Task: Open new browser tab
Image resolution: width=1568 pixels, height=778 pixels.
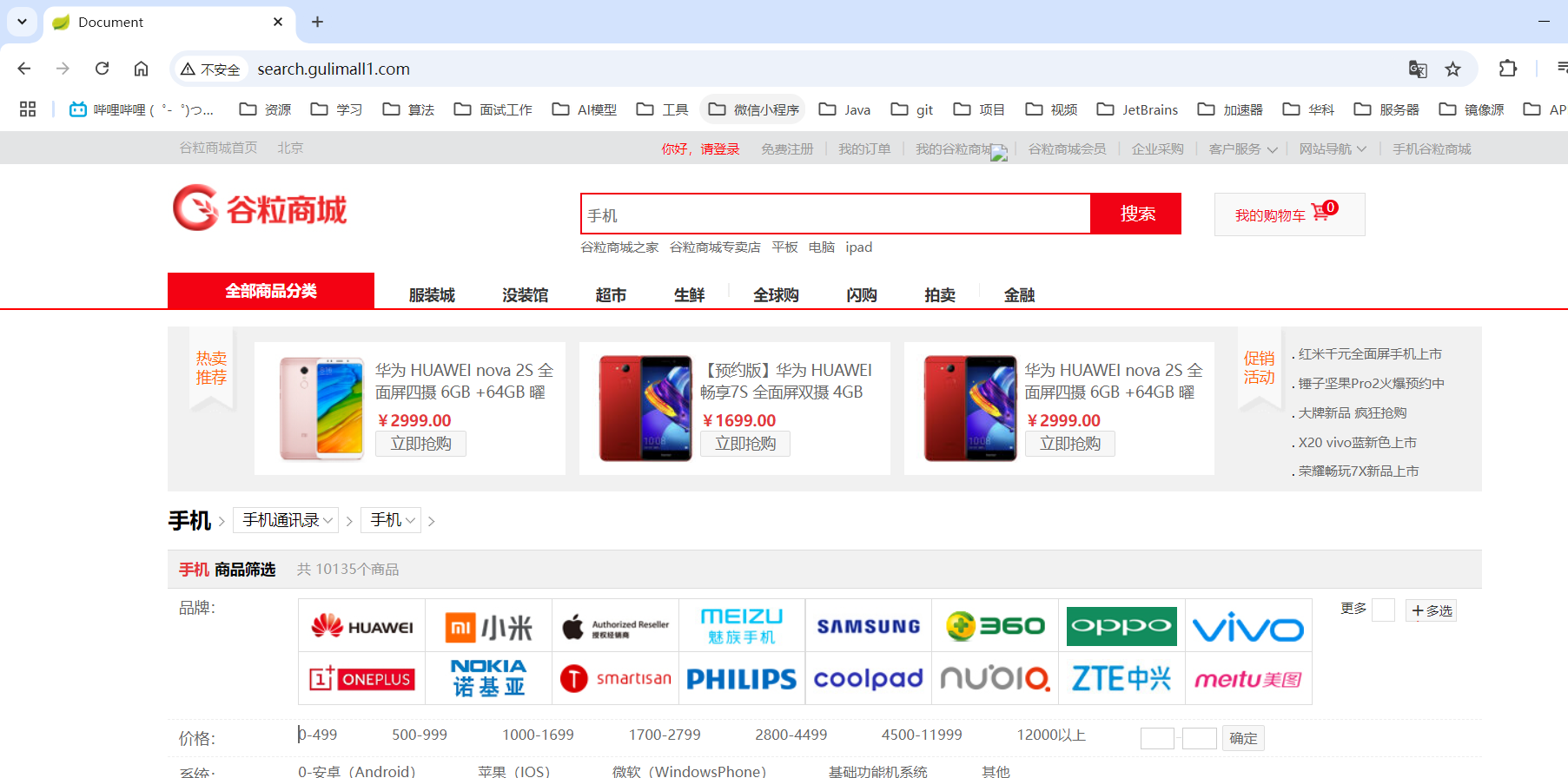Action: coord(317,22)
